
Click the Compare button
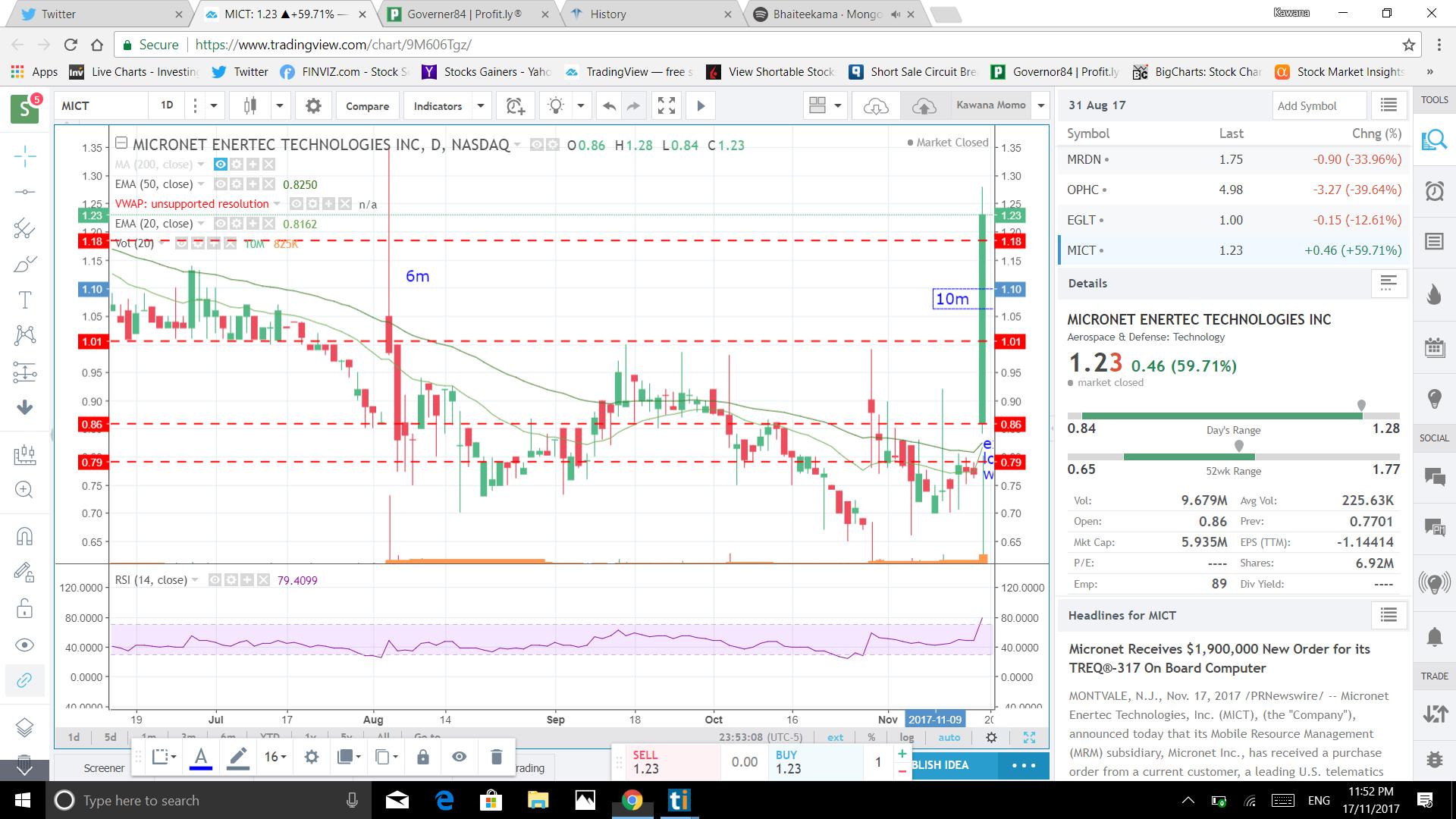367,106
